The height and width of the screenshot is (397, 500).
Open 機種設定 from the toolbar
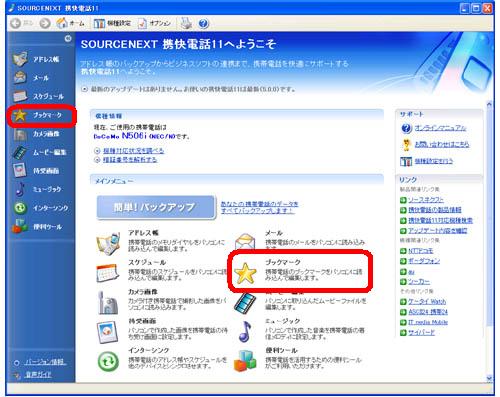(x=112, y=23)
